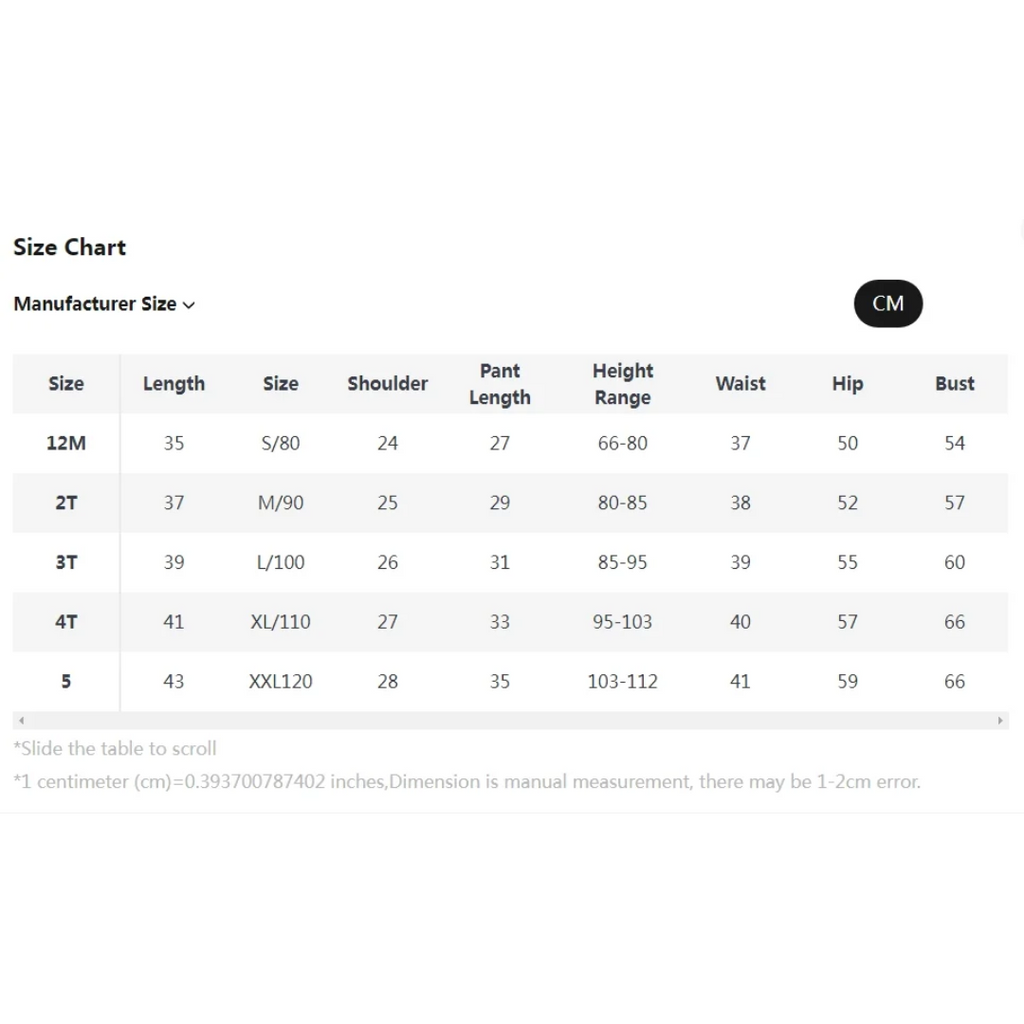Image resolution: width=1024 pixels, height=1024 pixels.
Task: Select the 2T size row label
Action: tap(66, 503)
